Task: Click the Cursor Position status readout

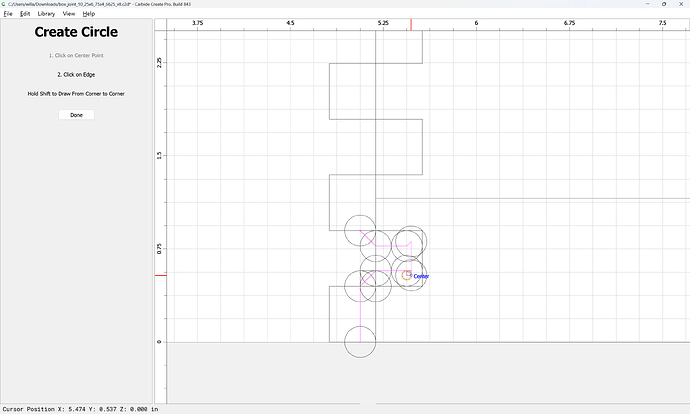Action: tap(80, 409)
